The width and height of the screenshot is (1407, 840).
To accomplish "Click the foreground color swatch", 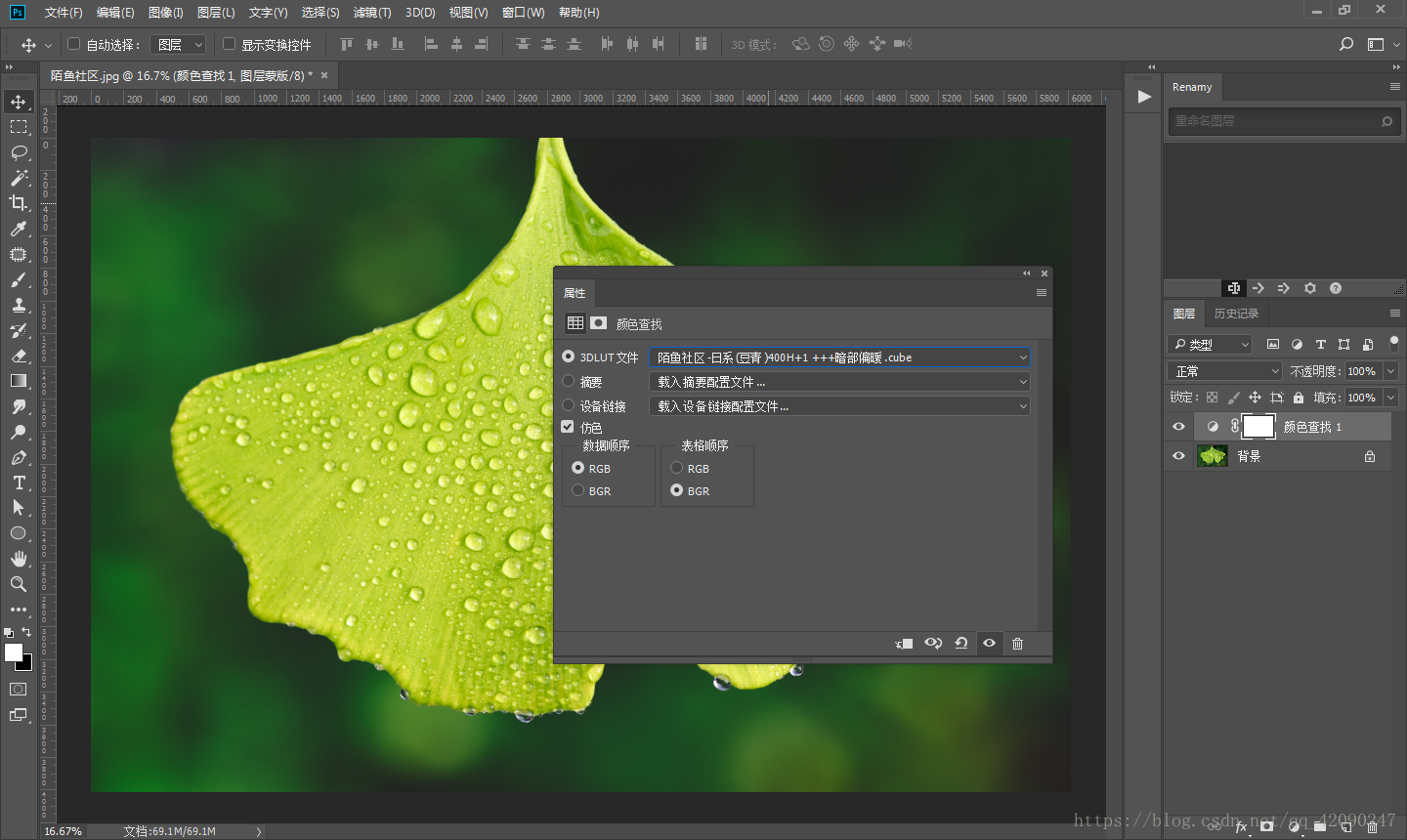I will (x=14, y=652).
